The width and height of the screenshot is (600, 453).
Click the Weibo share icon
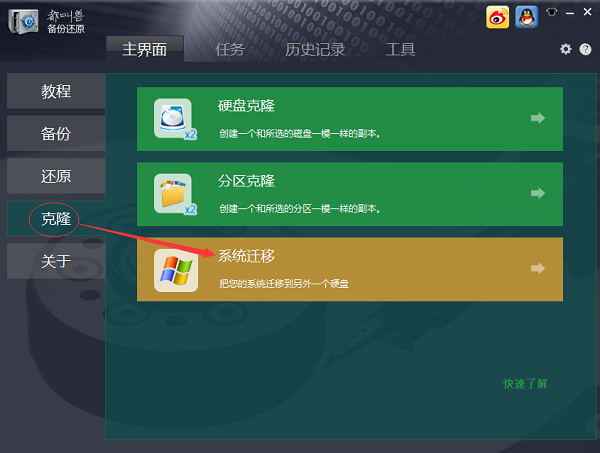click(x=498, y=16)
